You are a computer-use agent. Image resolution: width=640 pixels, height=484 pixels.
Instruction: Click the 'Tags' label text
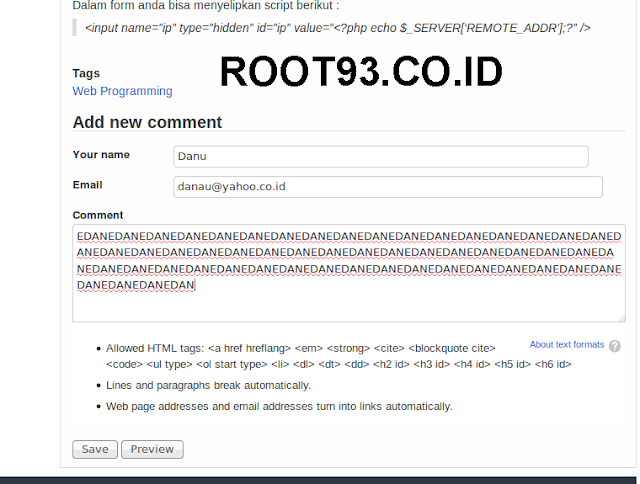(86, 73)
